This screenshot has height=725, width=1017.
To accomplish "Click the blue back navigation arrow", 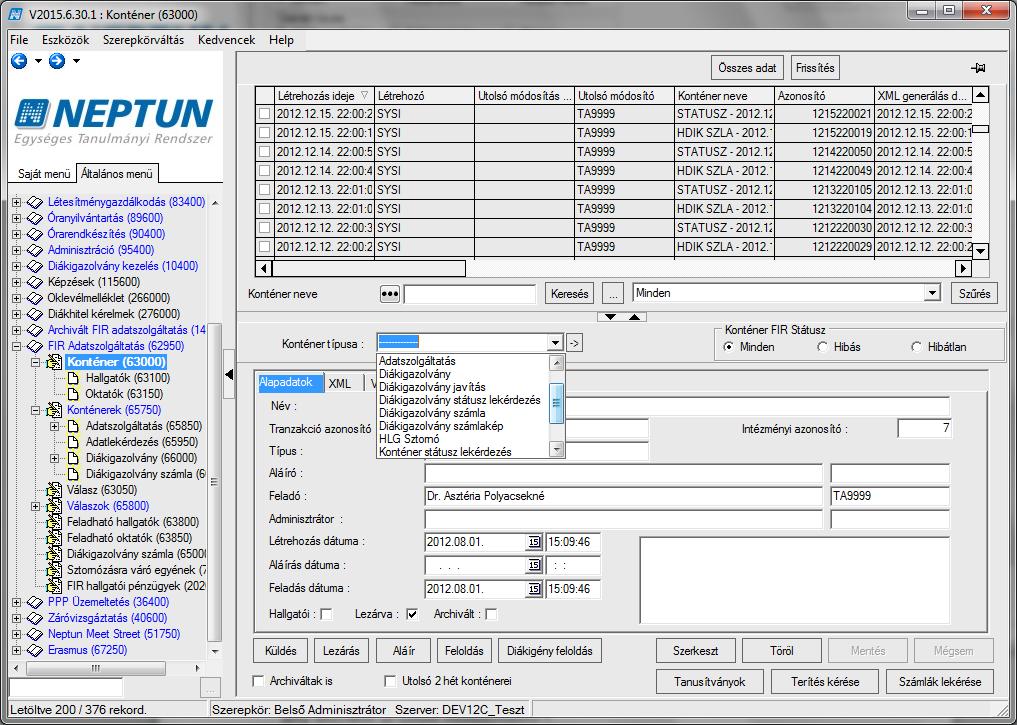I will tap(19, 61).
